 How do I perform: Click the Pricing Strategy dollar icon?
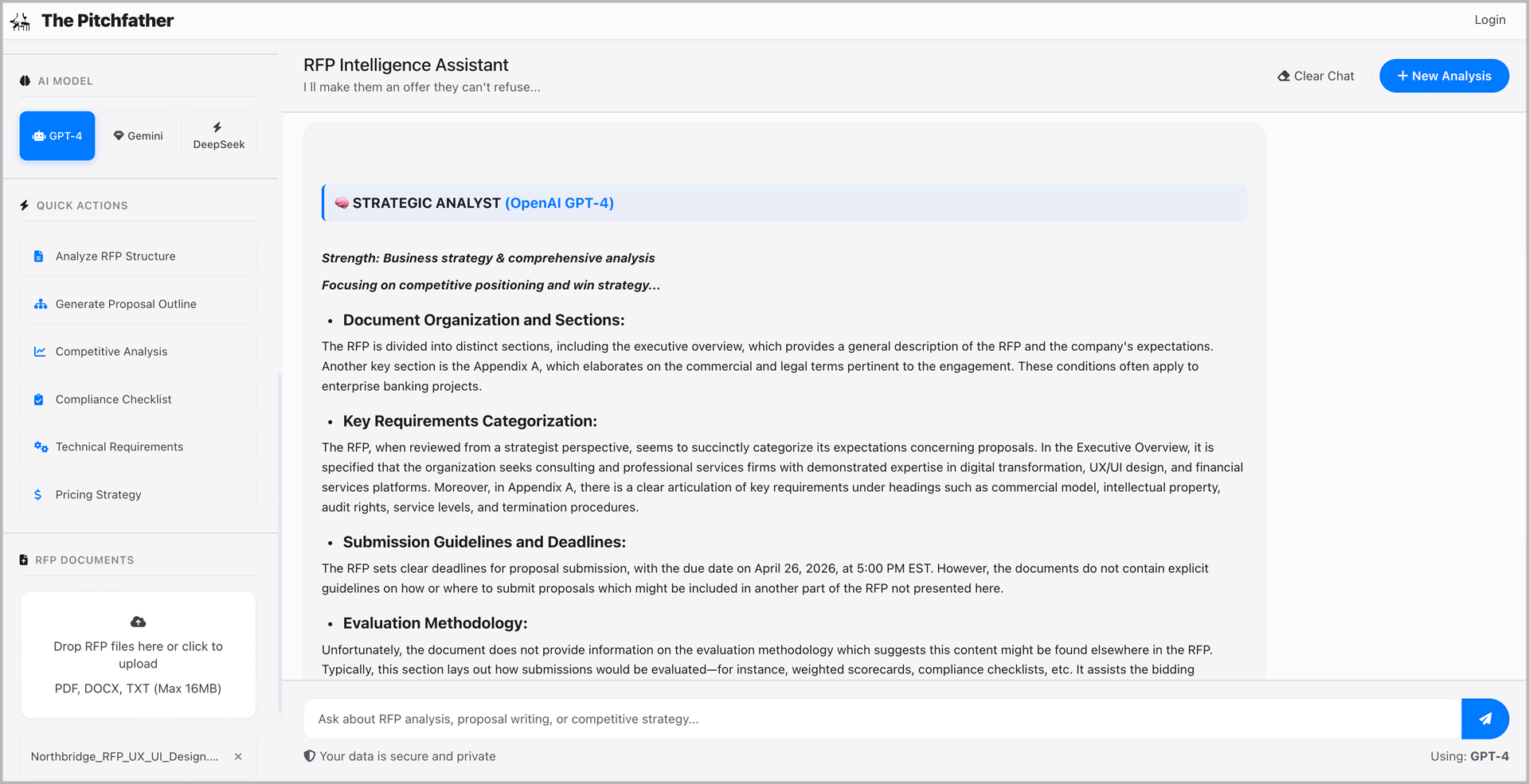38,495
